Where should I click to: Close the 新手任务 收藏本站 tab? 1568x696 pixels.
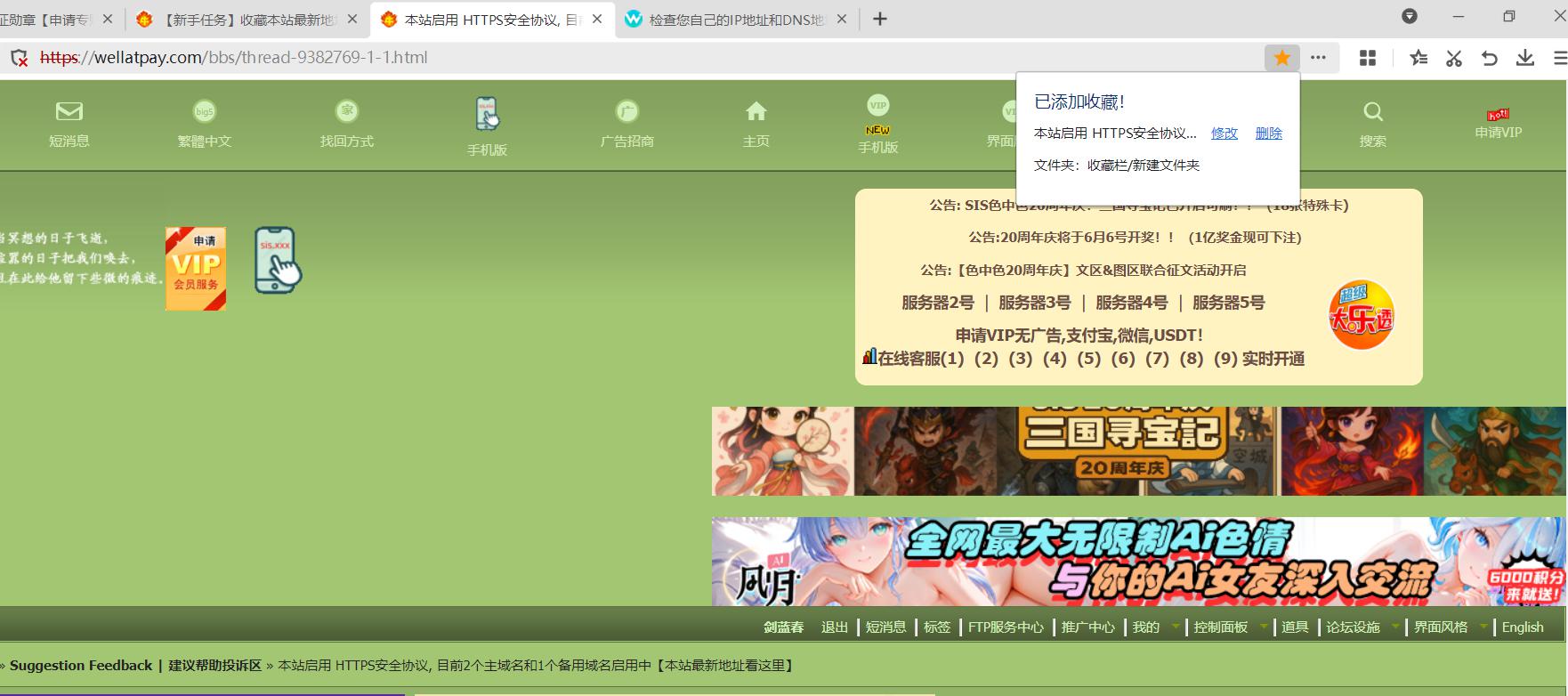(x=352, y=19)
